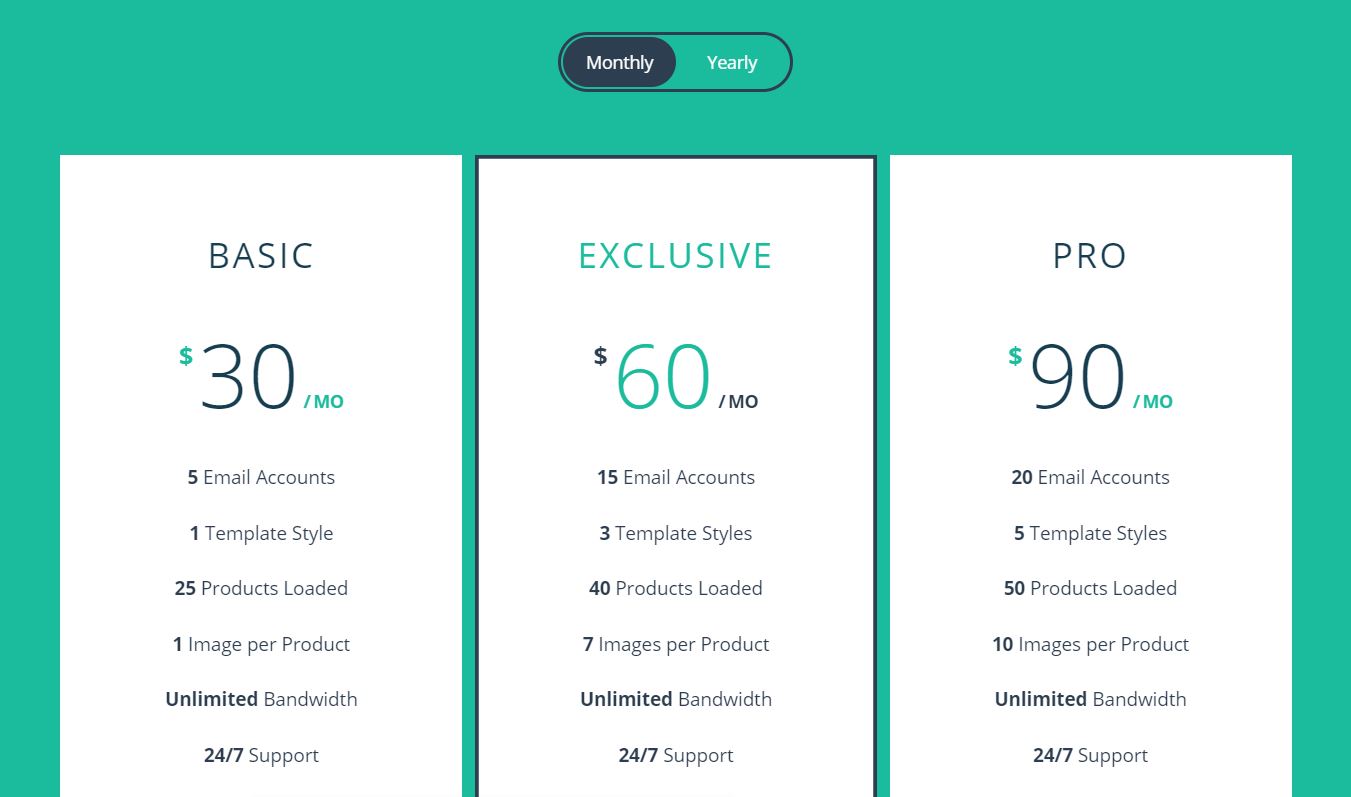The width and height of the screenshot is (1351, 797).
Task: Switch billing to Yearly
Action: (x=732, y=62)
